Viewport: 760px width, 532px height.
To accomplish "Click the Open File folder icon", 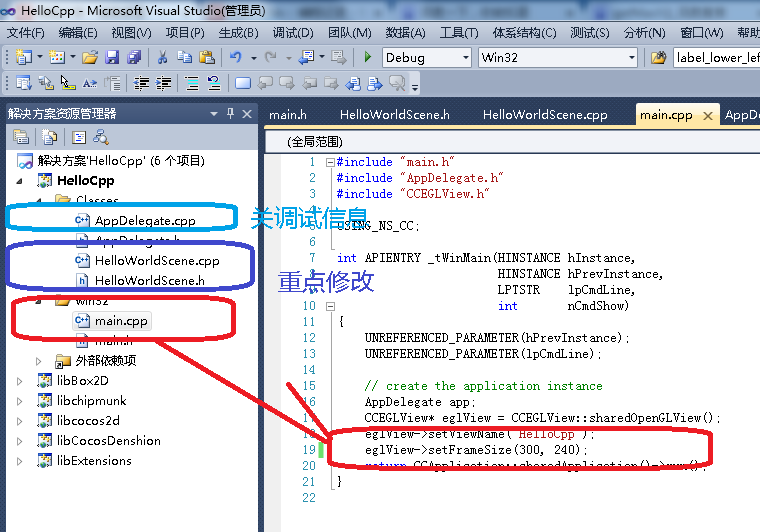I will click(x=90, y=57).
